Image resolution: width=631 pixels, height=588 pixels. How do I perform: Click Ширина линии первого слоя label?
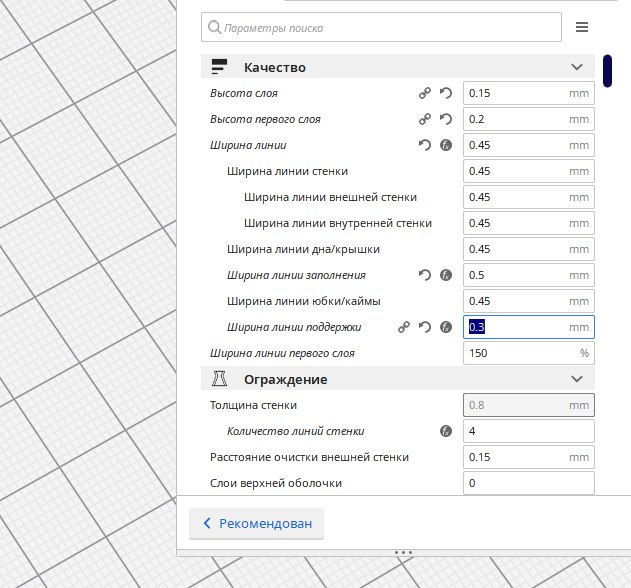click(x=282, y=353)
